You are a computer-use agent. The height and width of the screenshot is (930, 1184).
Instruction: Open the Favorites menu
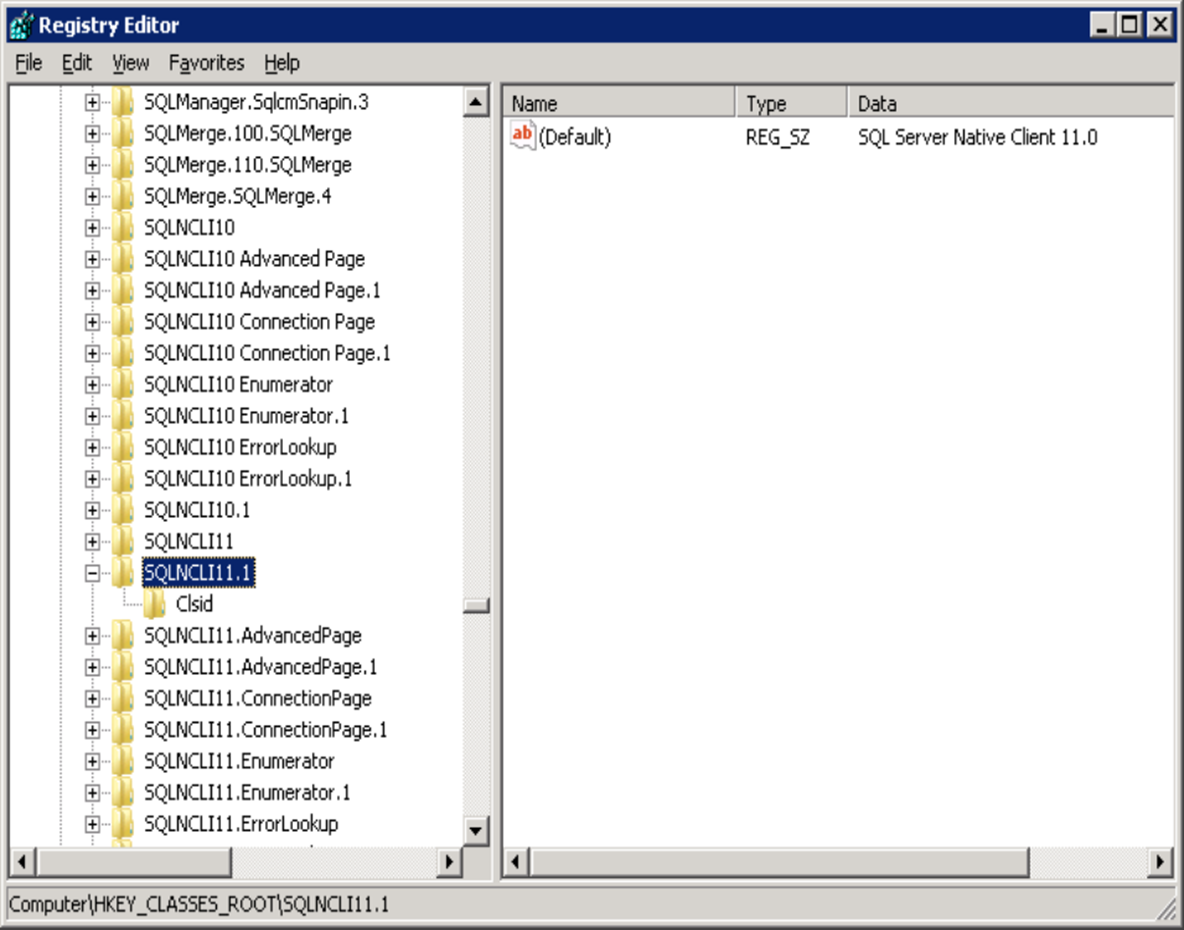pyautogui.click(x=206, y=63)
